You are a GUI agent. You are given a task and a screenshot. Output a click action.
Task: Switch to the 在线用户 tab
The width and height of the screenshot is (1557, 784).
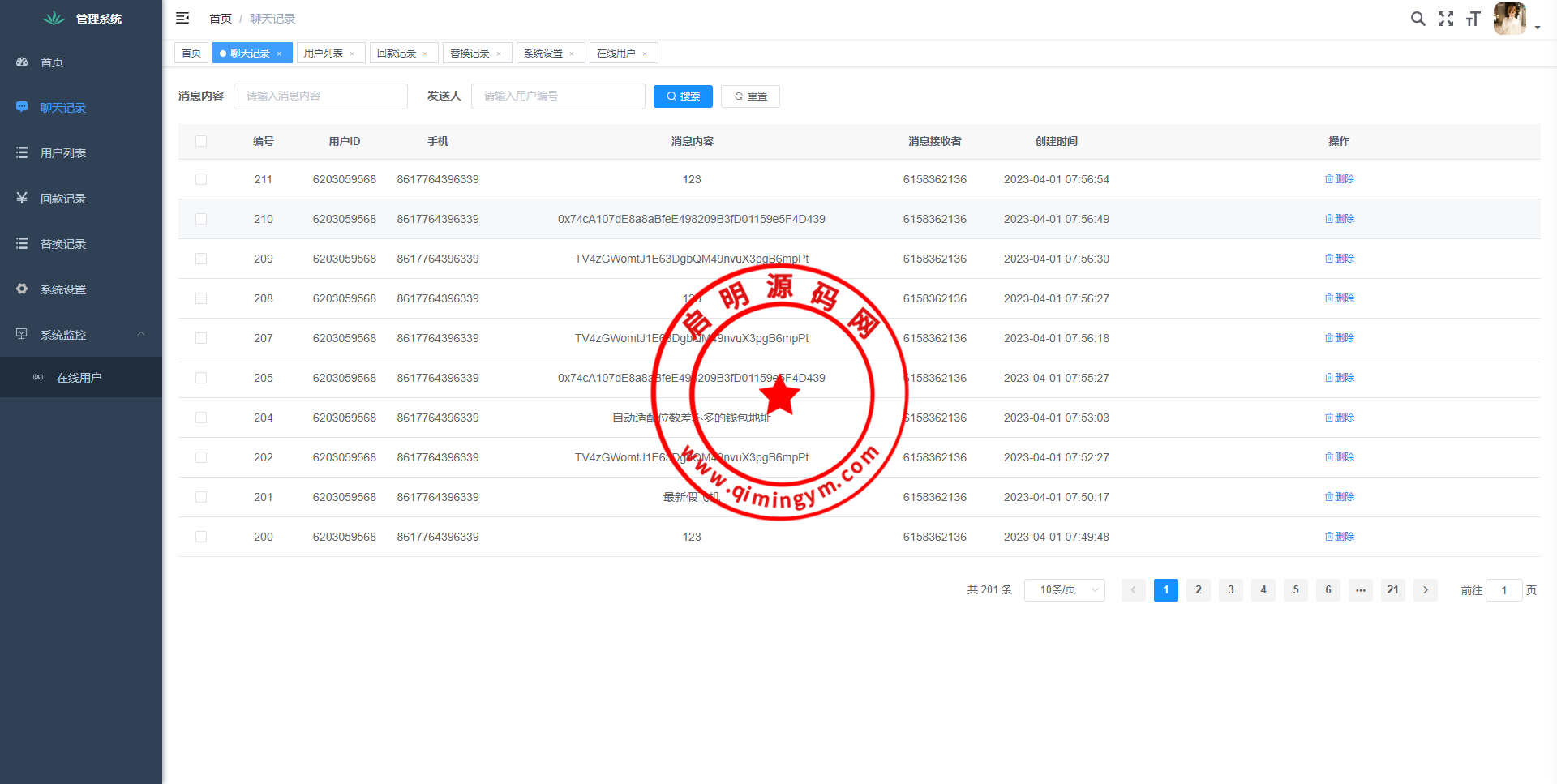(616, 54)
